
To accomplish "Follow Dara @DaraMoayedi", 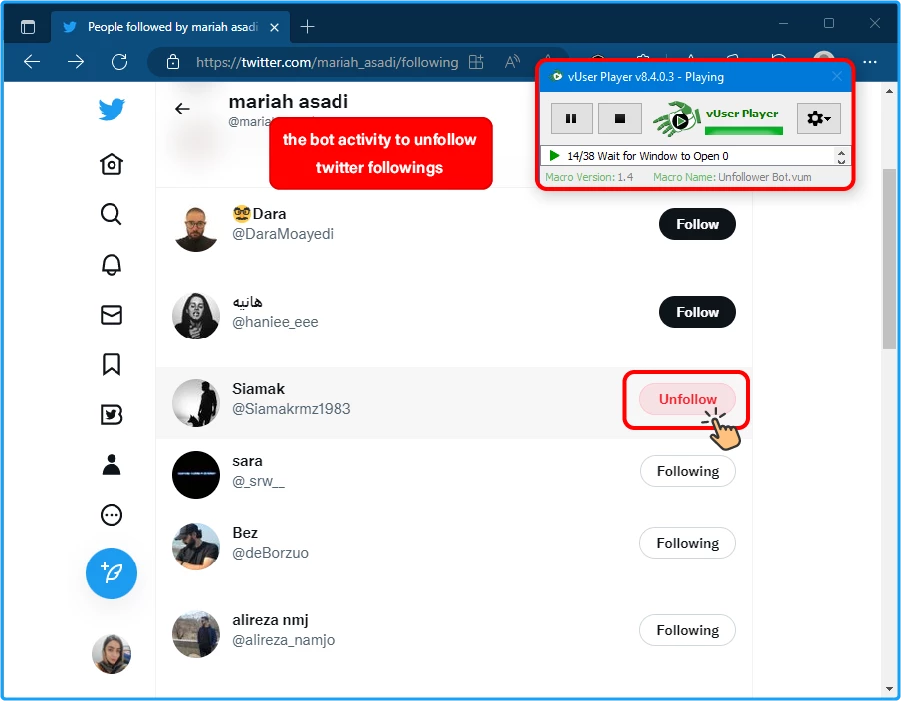I will pyautogui.click(x=697, y=224).
